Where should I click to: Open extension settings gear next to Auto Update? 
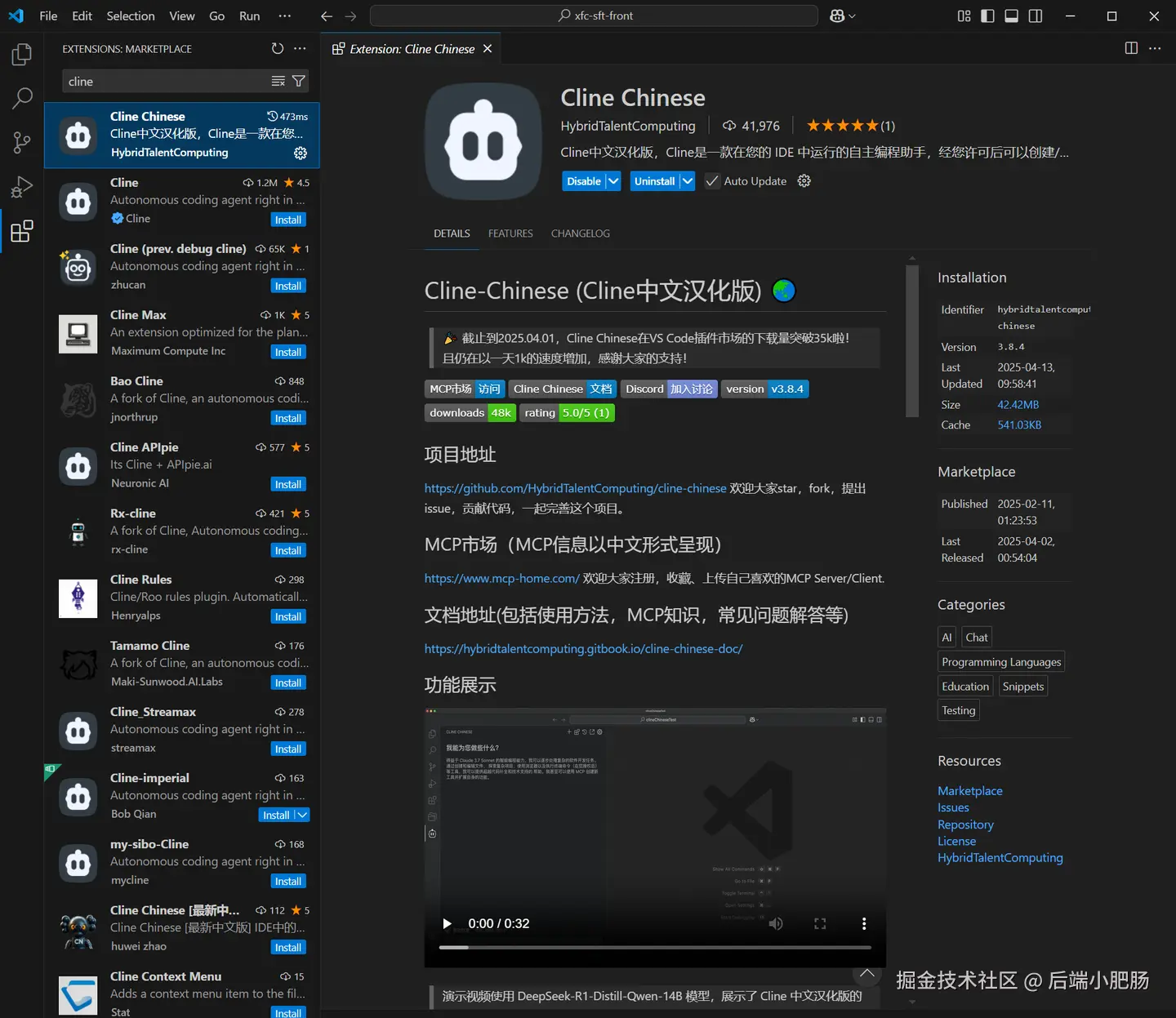pyautogui.click(x=804, y=181)
